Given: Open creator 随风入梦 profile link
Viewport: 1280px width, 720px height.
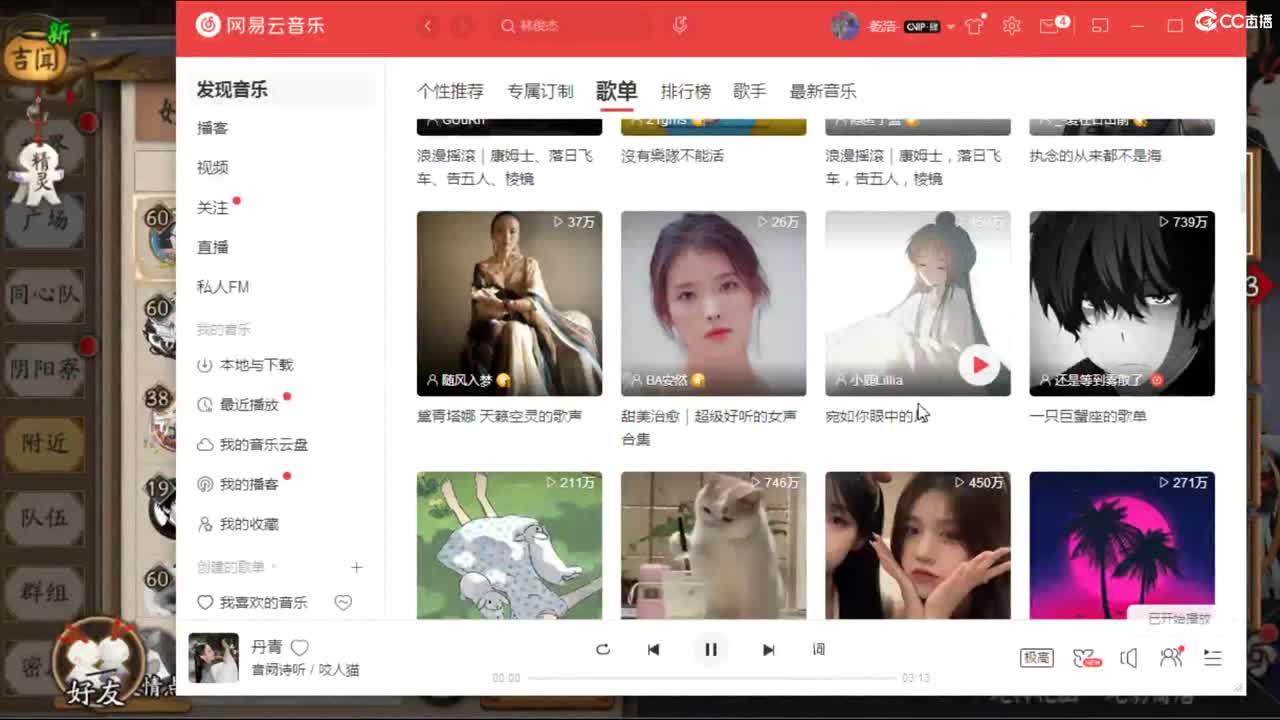Looking at the screenshot, I should point(467,381).
